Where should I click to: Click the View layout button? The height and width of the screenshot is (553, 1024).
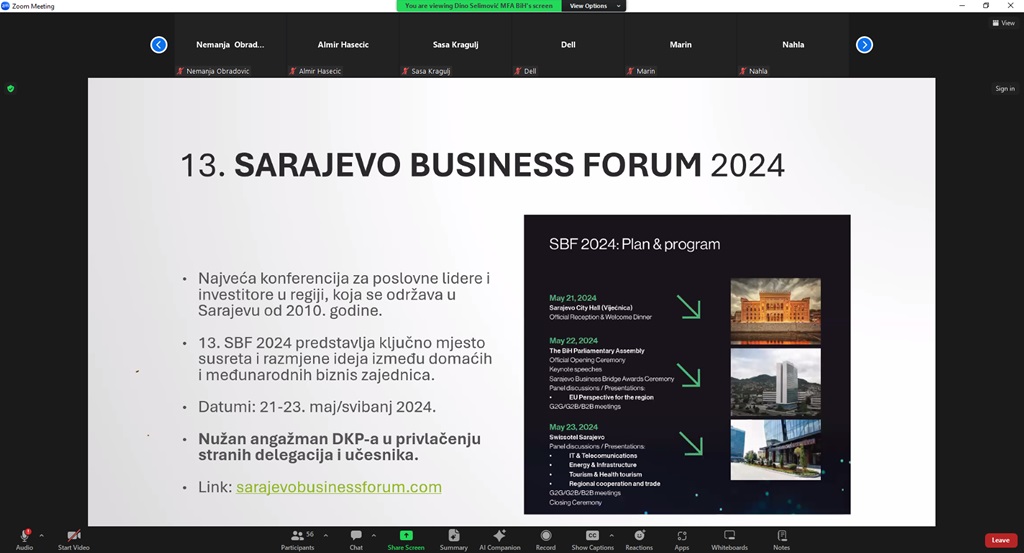1004,23
